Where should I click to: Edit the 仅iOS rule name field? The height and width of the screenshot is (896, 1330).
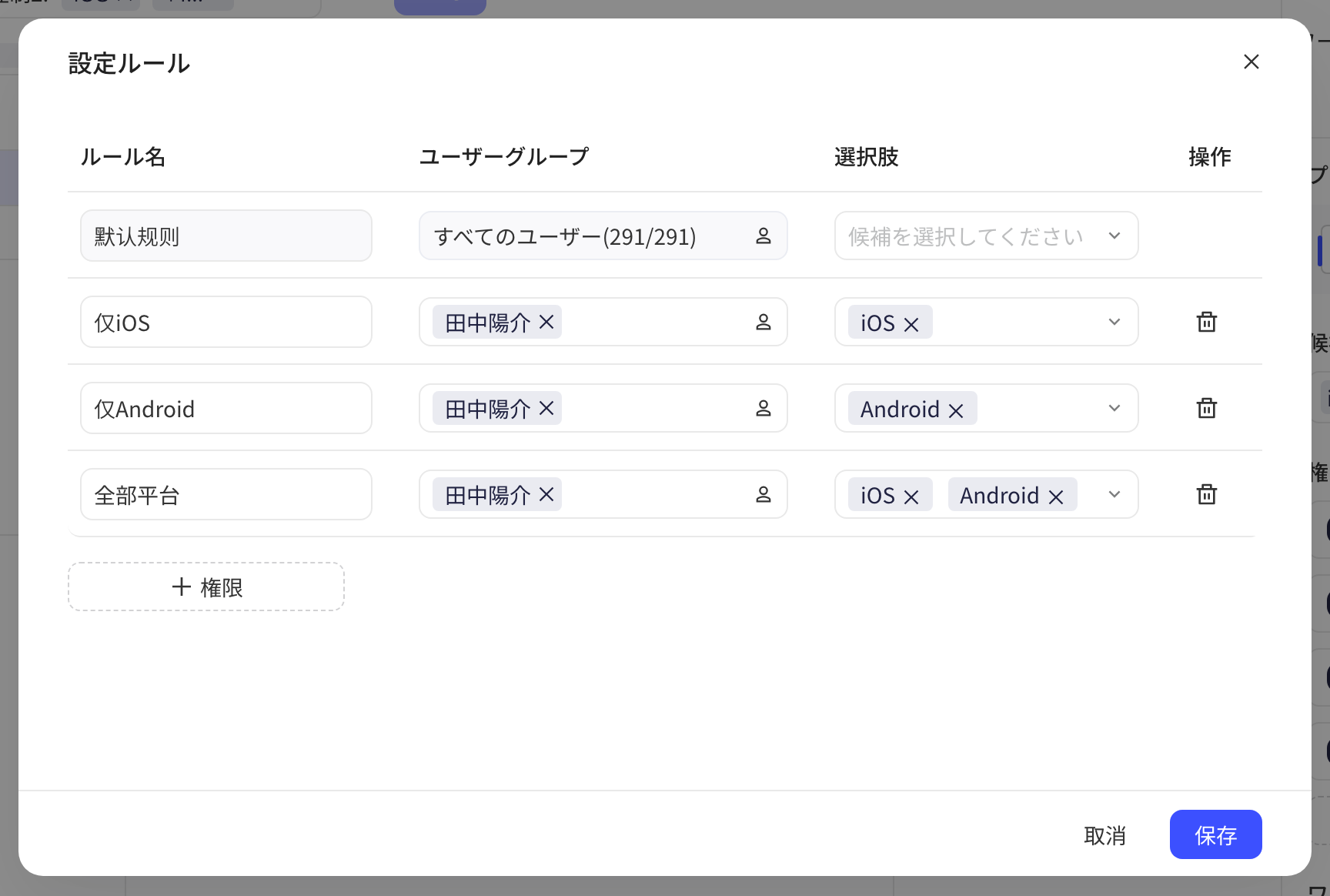pyautogui.click(x=226, y=322)
